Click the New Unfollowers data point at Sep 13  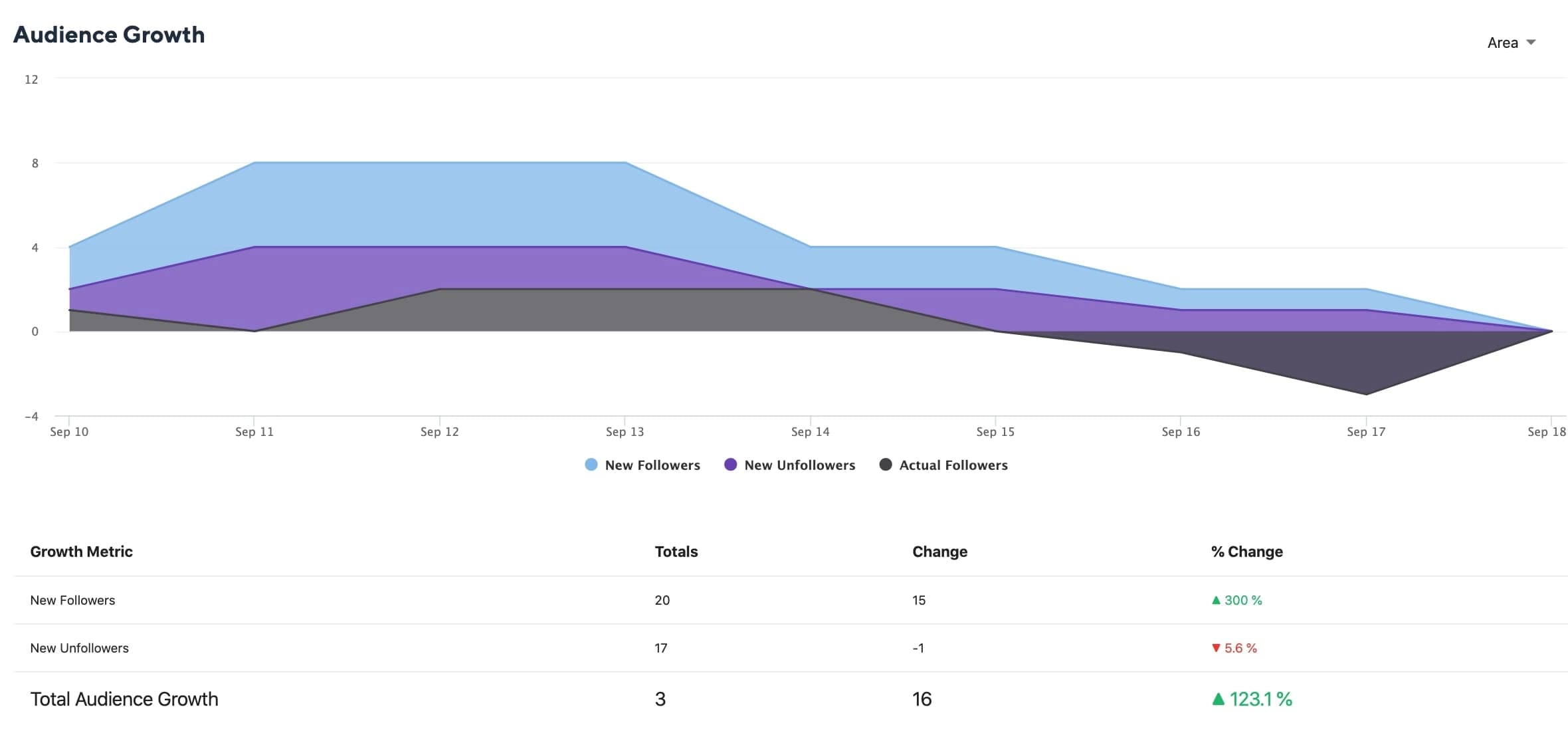tap(625, 247)
